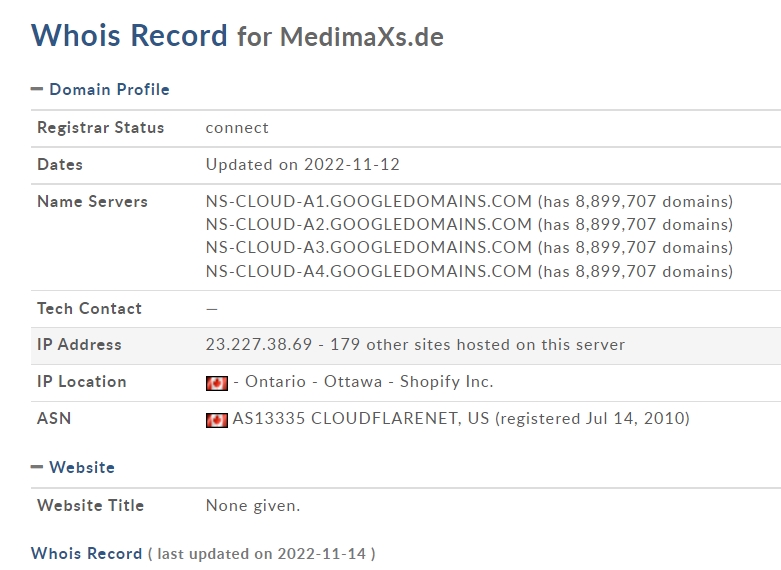
Task: Collapse the Website section
Action: tap(37, 467)
